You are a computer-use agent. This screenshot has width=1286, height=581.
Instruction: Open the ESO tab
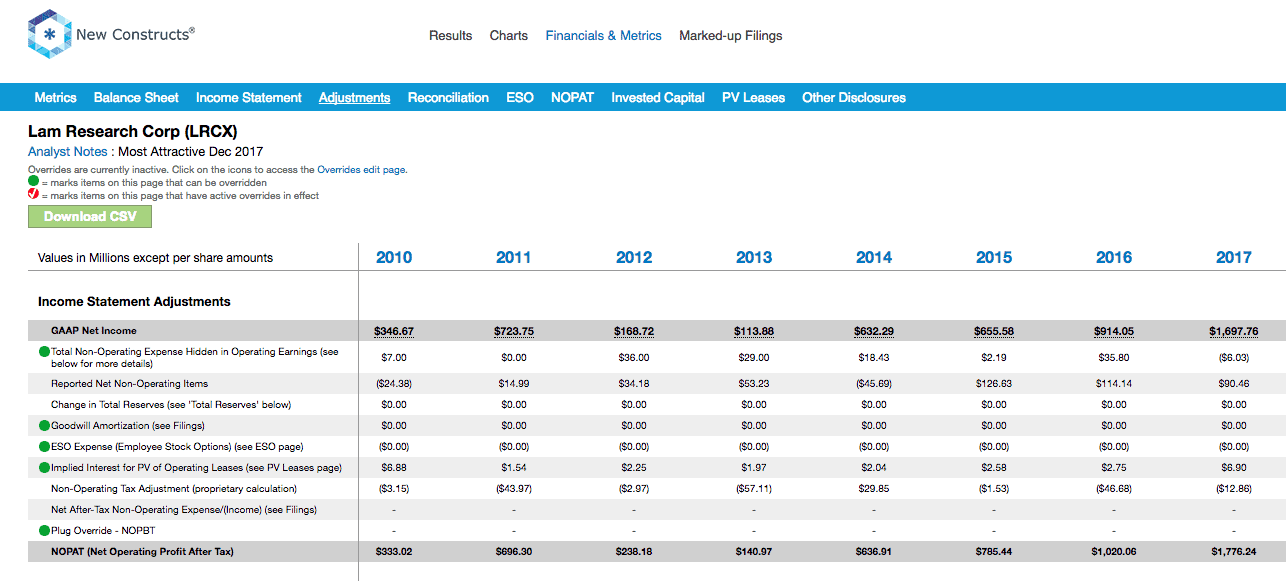(520, 97)
